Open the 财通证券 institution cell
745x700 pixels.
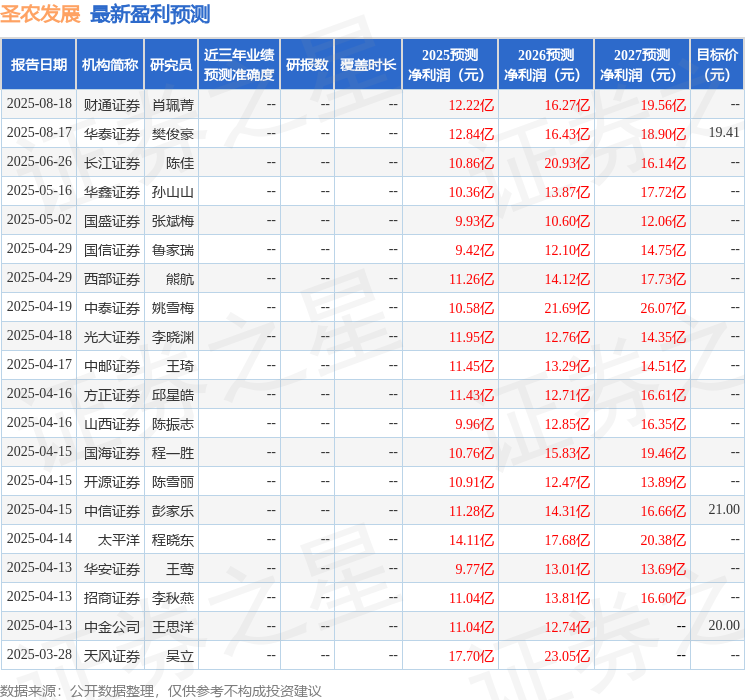click(111, 104)
